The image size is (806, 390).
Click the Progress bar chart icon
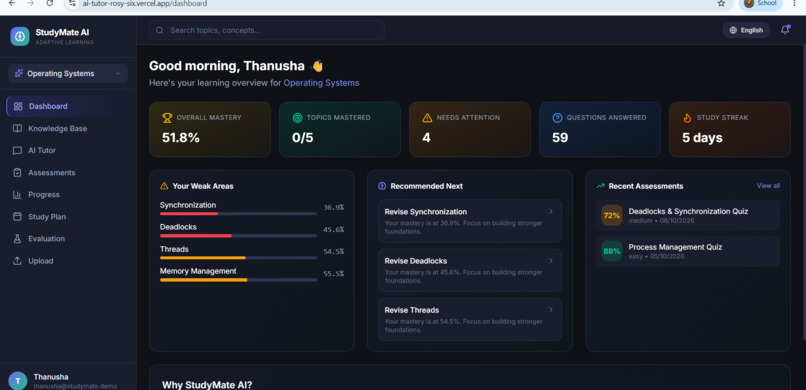click(17, 195)
